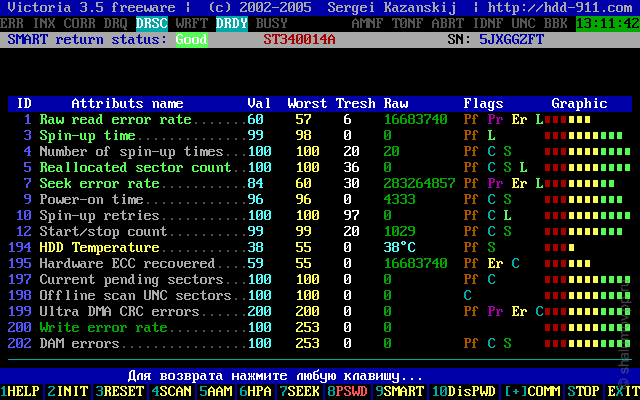Click the HDD Temperature graphic bar
Screen dimensions: 640x400
pos(560,247)
